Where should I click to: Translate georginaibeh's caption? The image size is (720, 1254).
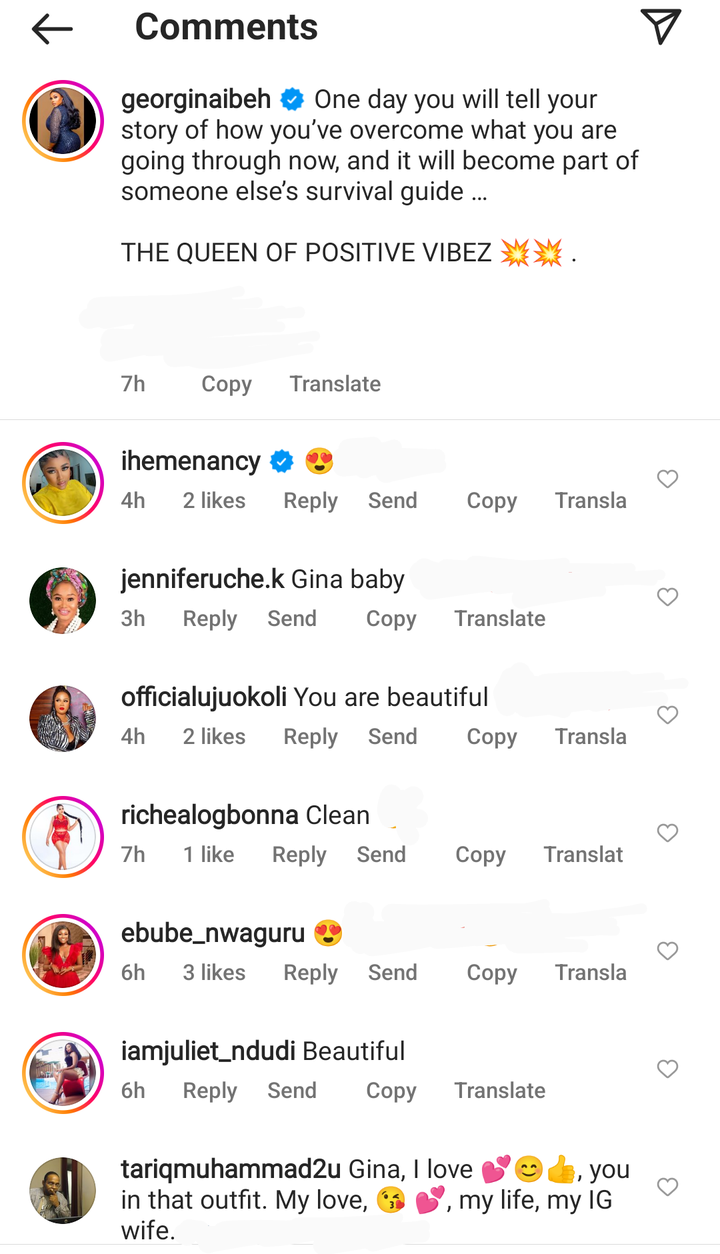coord(335,384)
